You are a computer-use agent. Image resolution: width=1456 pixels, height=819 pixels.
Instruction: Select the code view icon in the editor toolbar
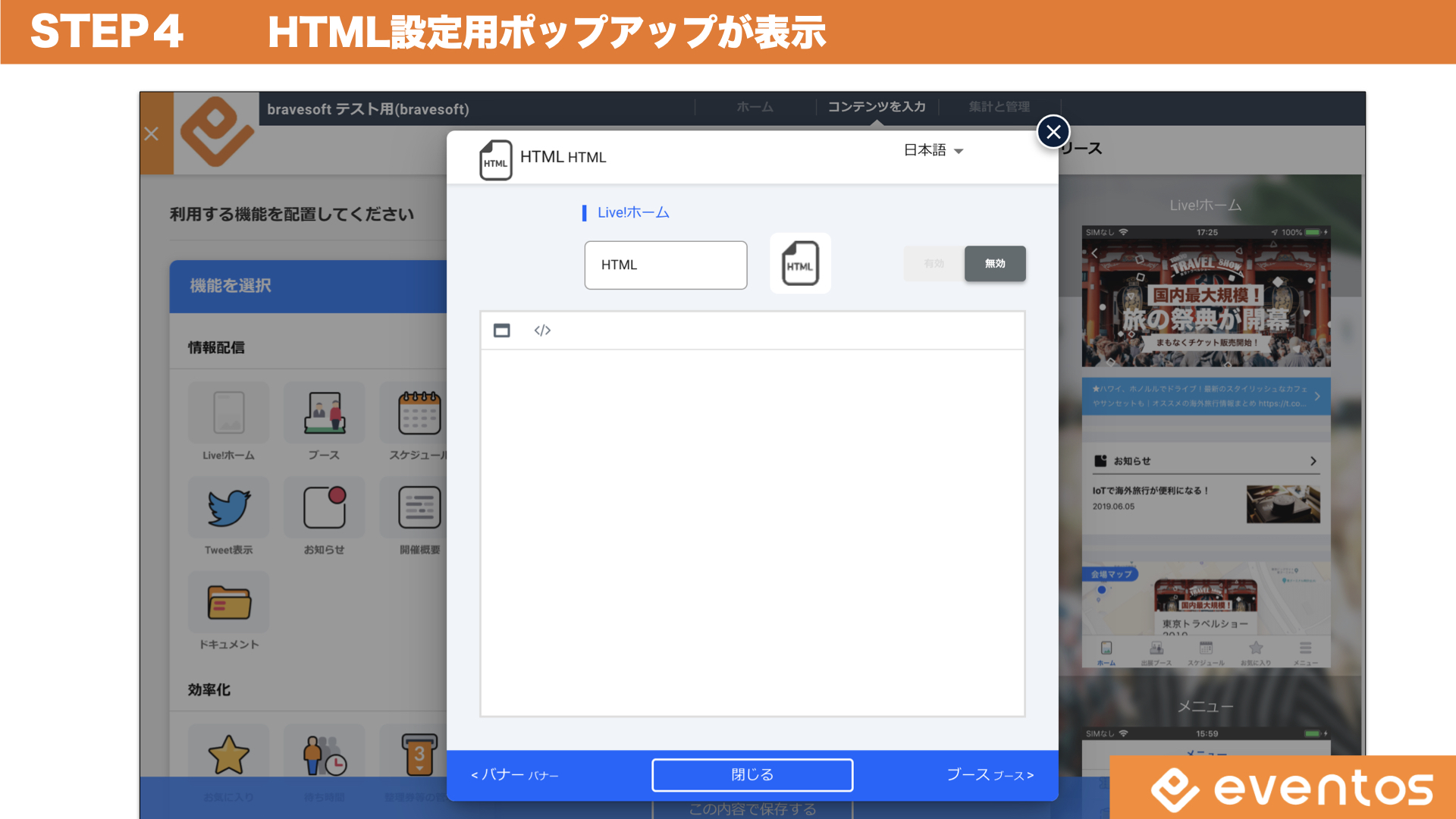point(542,331)
